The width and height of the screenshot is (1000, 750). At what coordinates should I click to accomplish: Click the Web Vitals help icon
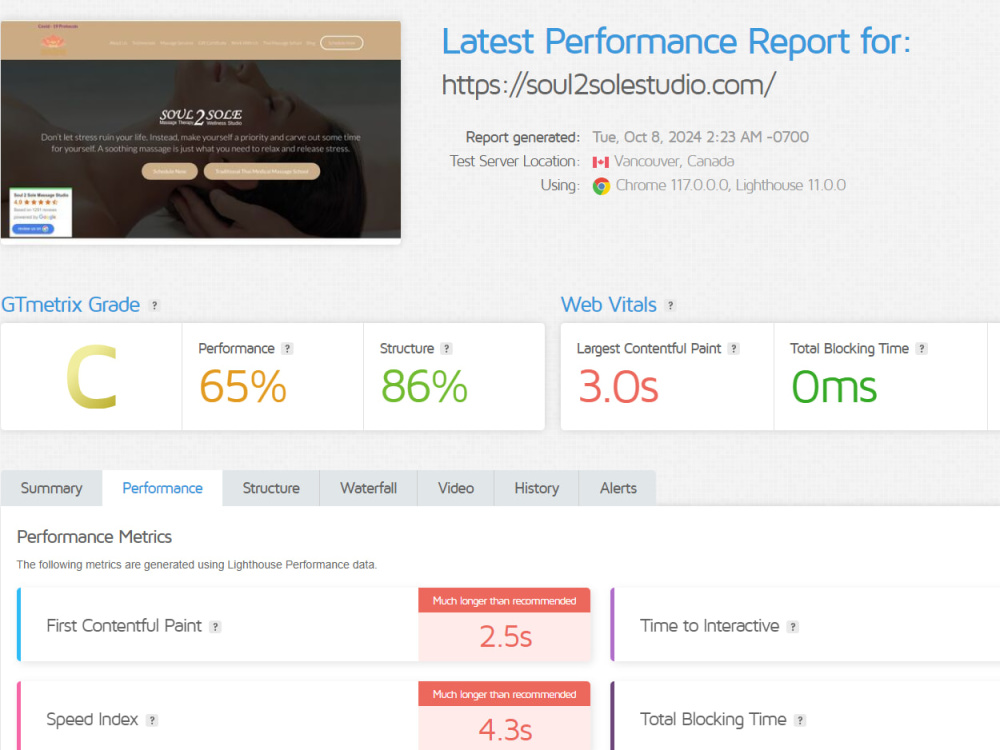coord(670,305)
